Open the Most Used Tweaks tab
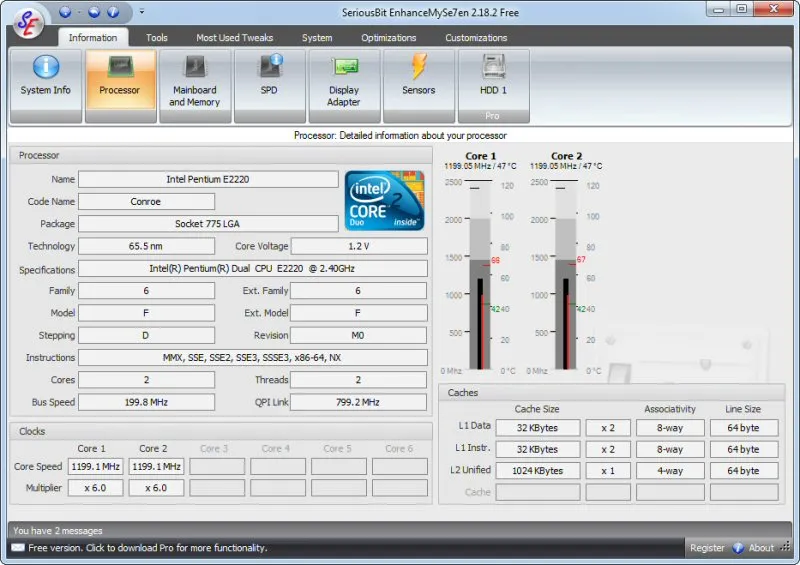800x565 pixels. click(x=235, y=38)
